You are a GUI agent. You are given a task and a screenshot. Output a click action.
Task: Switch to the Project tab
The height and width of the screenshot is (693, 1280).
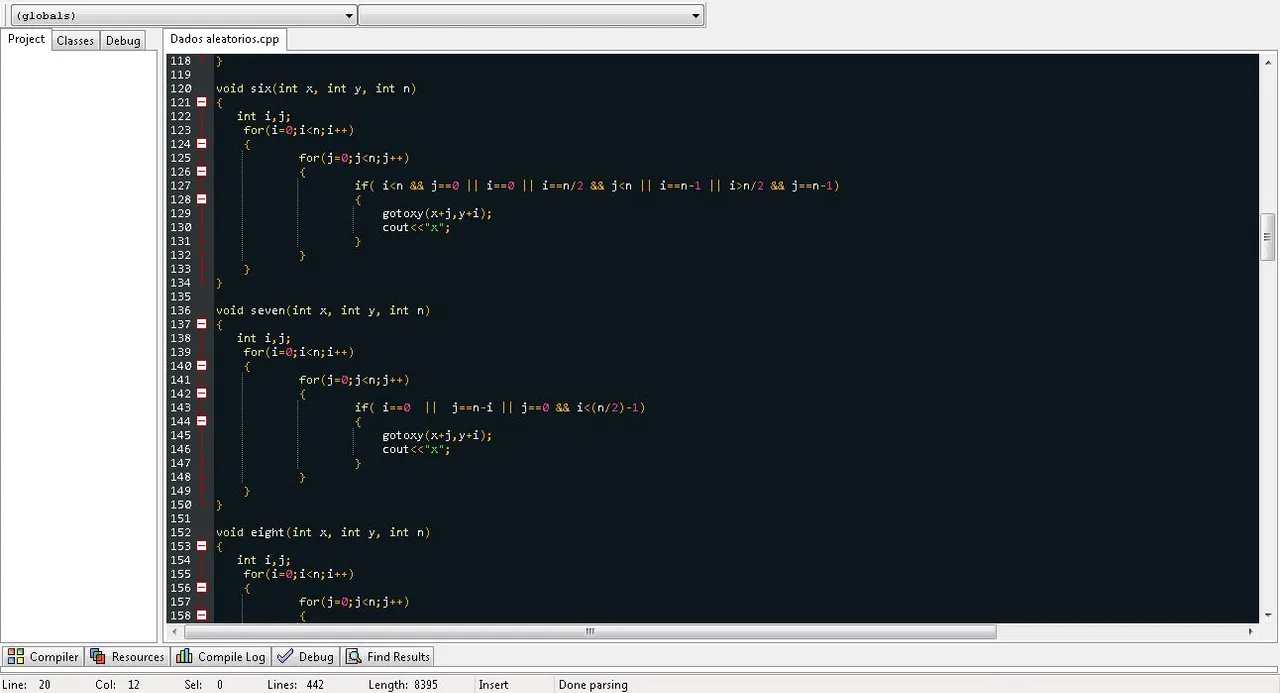point(26,39)
